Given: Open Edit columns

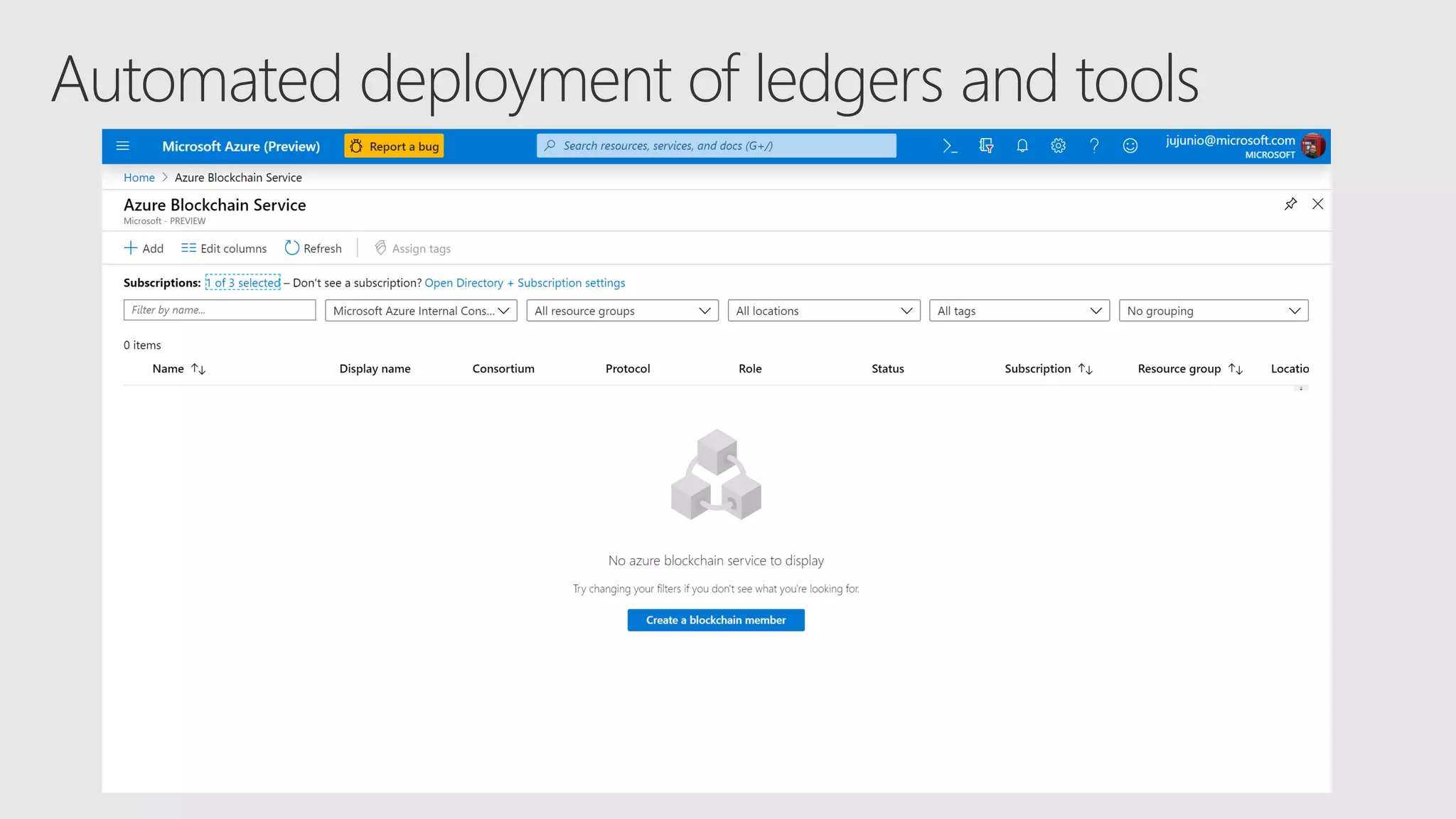Looking at the screenshot, I should (224, 248).
